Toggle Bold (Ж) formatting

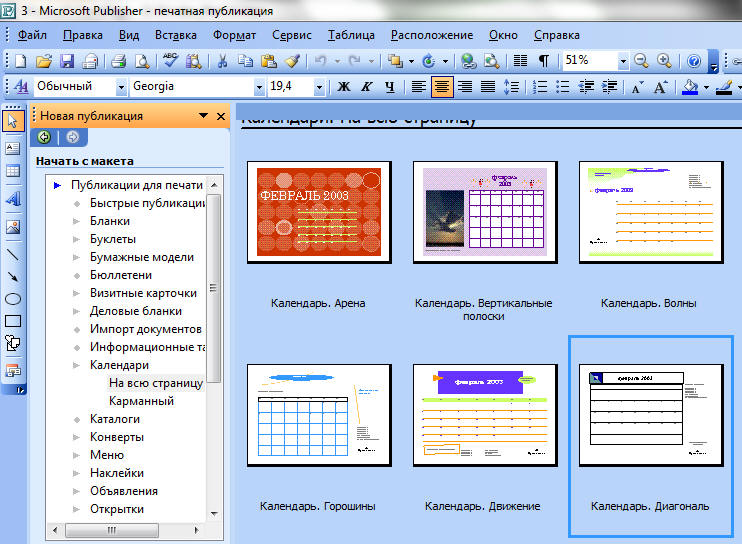click(x=344, y=87)
